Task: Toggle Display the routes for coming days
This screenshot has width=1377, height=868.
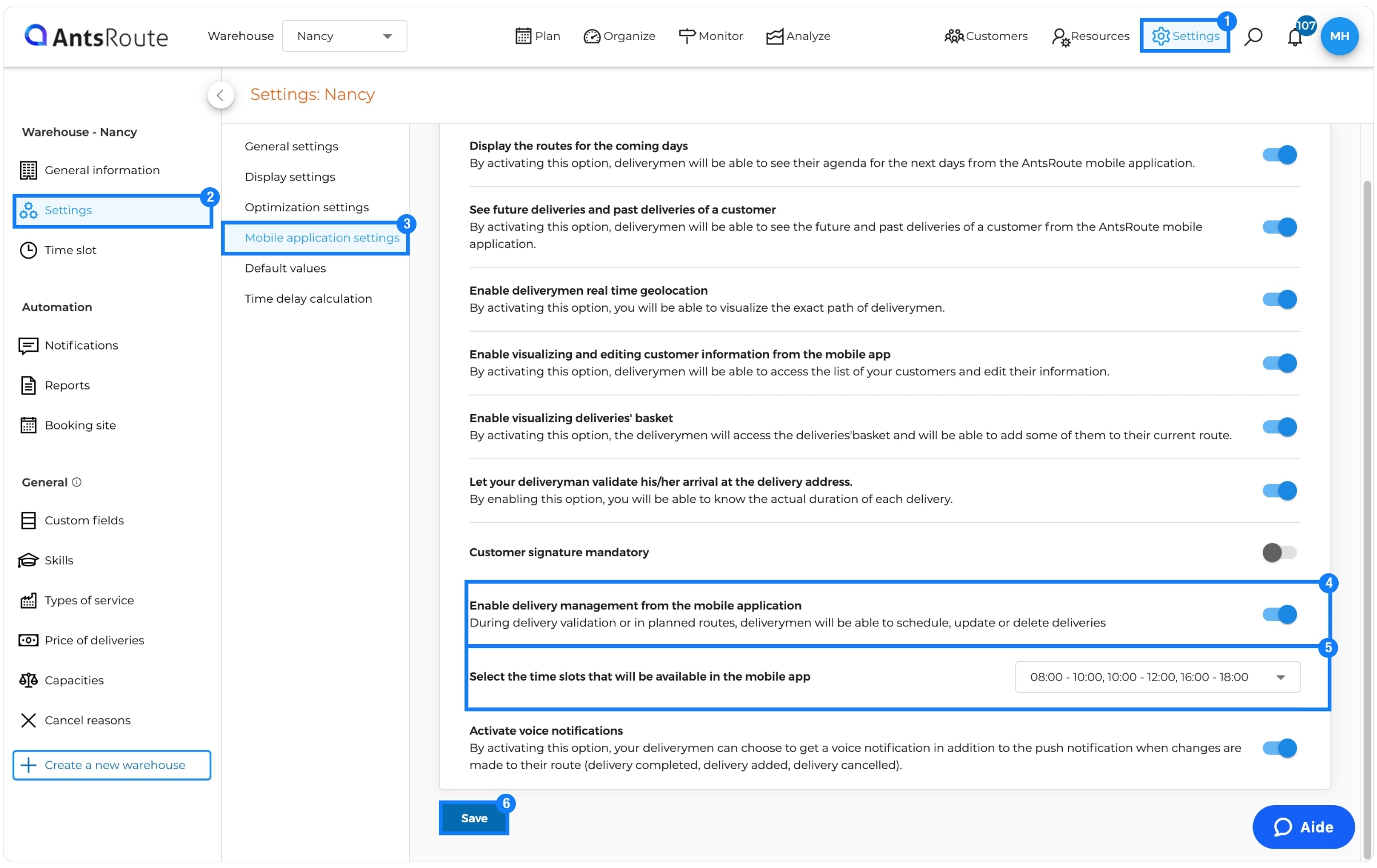Action: 1279,155
